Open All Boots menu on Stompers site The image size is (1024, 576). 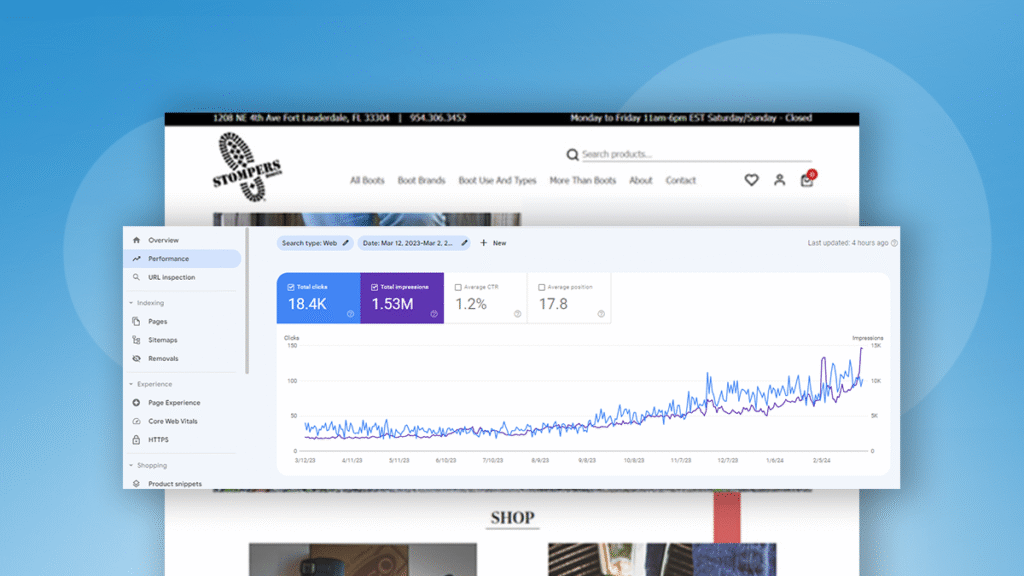click(367, 180)
